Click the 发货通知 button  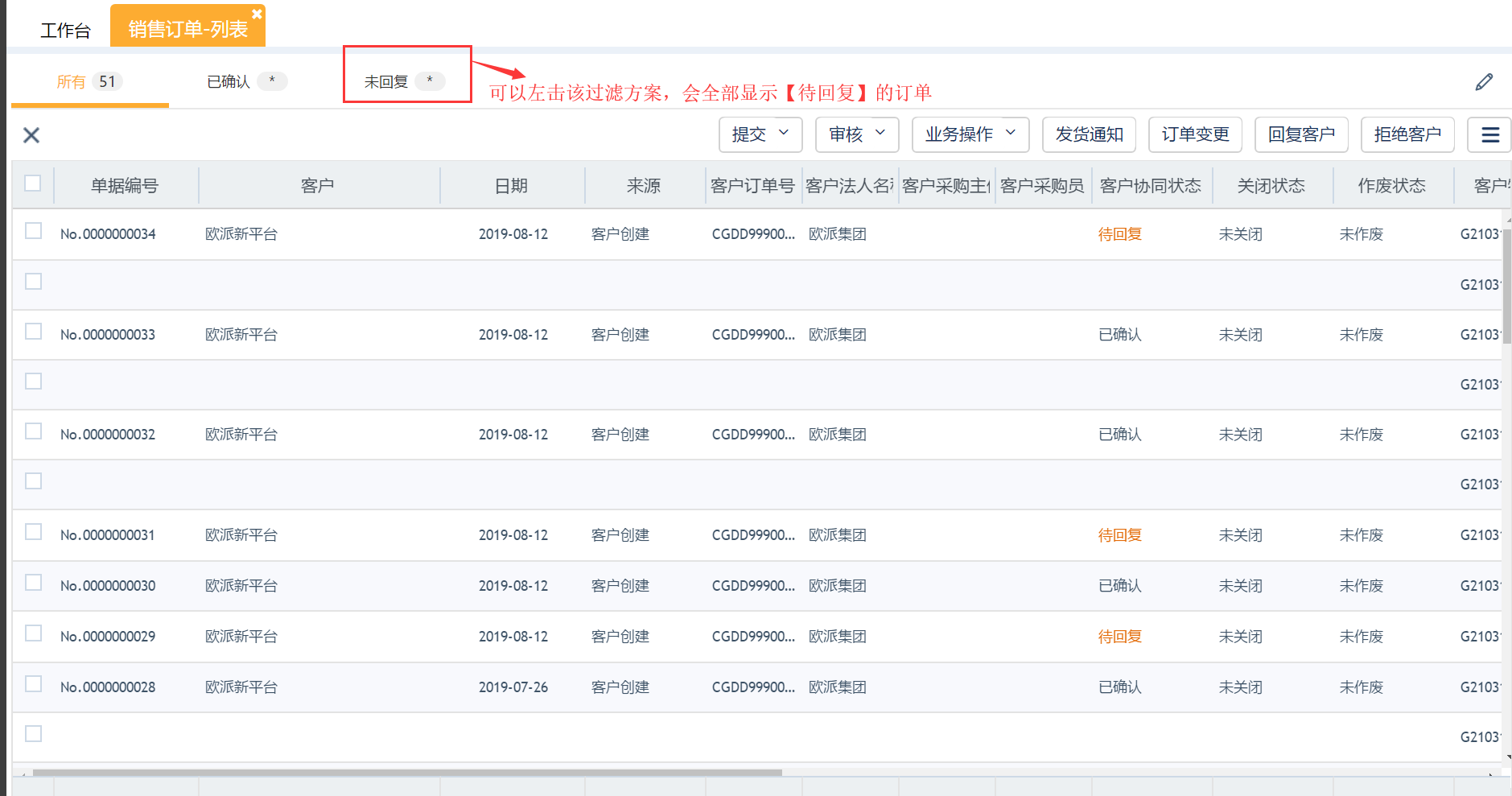(1089, 134)
